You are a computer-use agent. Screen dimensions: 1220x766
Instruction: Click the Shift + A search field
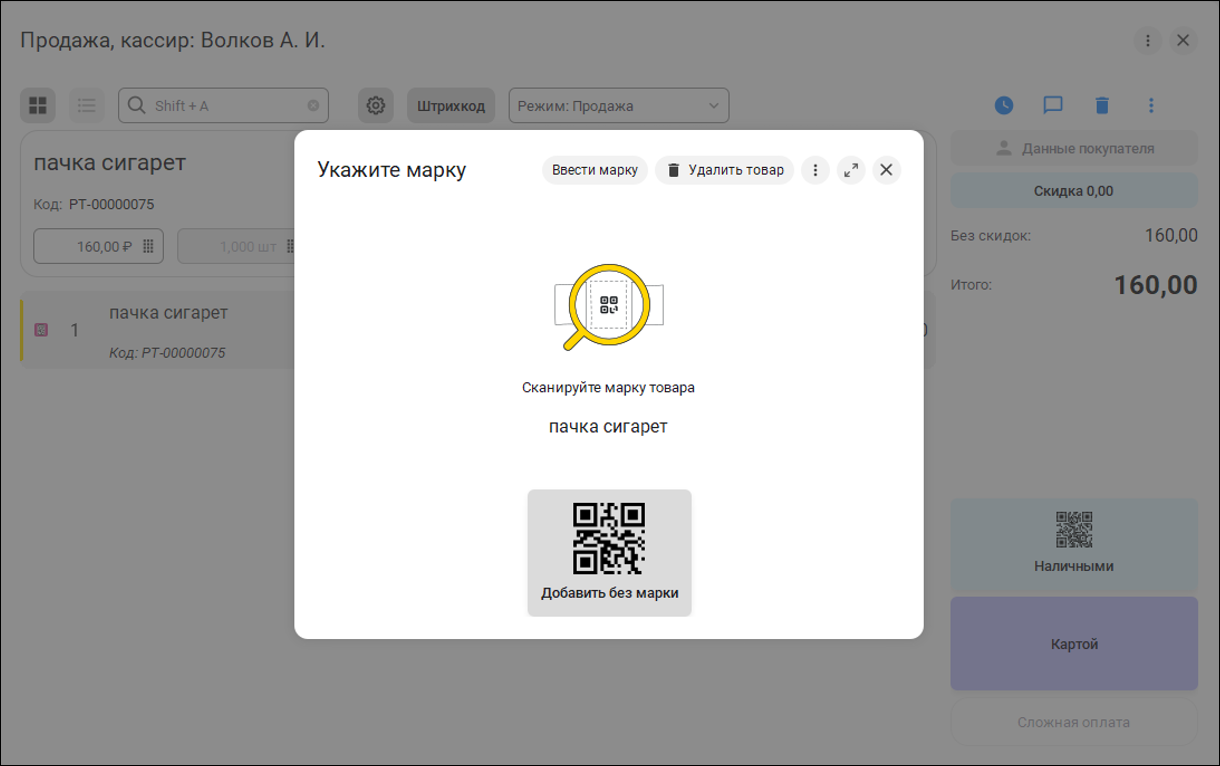point(225,105)
